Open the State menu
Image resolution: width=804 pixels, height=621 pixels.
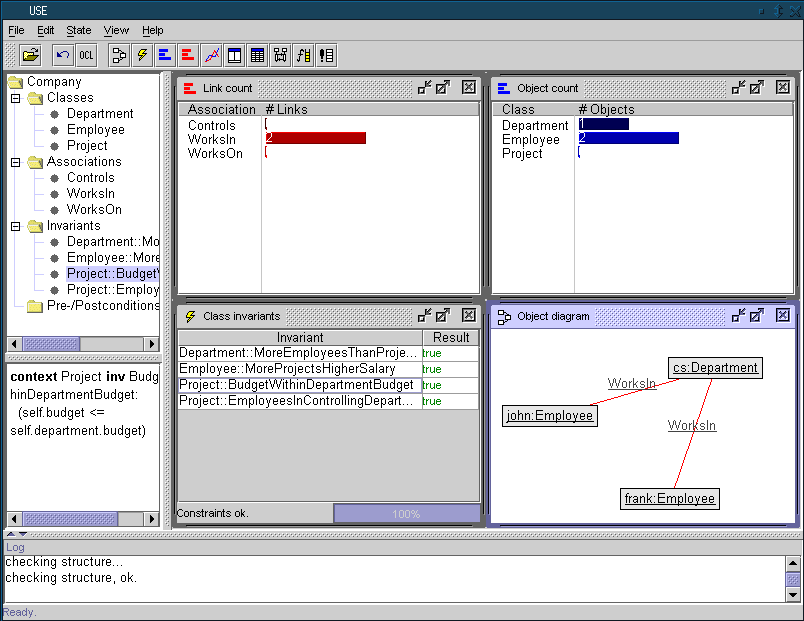(78, 30)
